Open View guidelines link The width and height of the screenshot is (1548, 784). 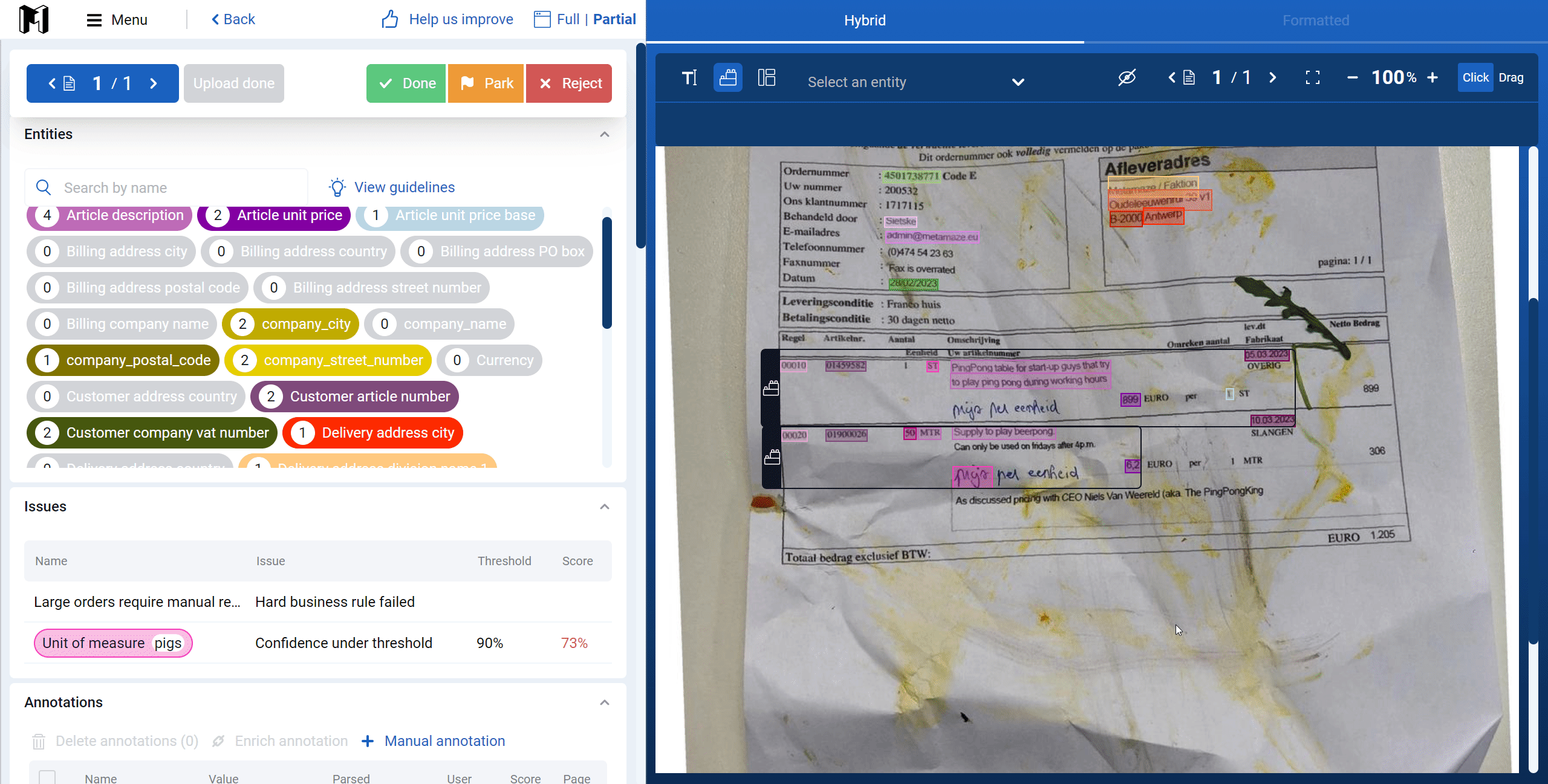point(391,187)
